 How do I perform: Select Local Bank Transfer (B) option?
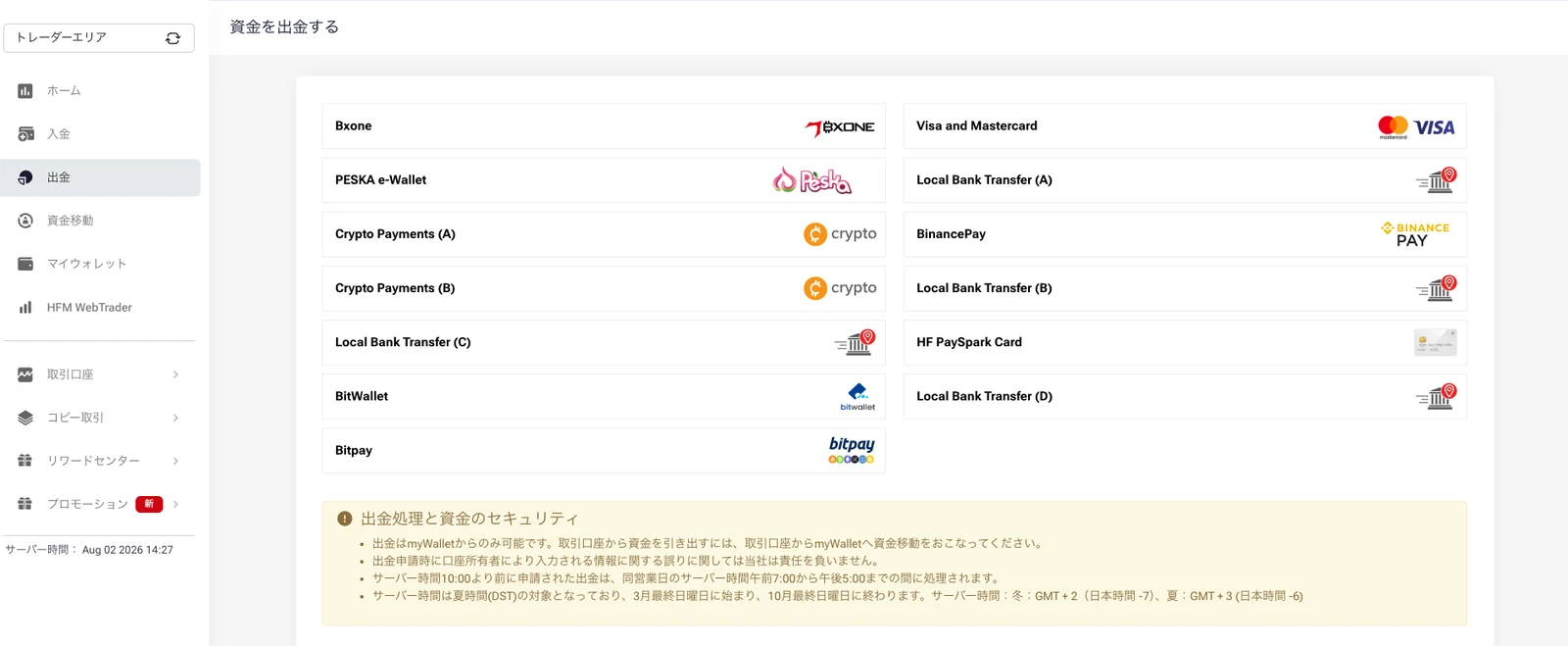click(x=1185, y=288)
